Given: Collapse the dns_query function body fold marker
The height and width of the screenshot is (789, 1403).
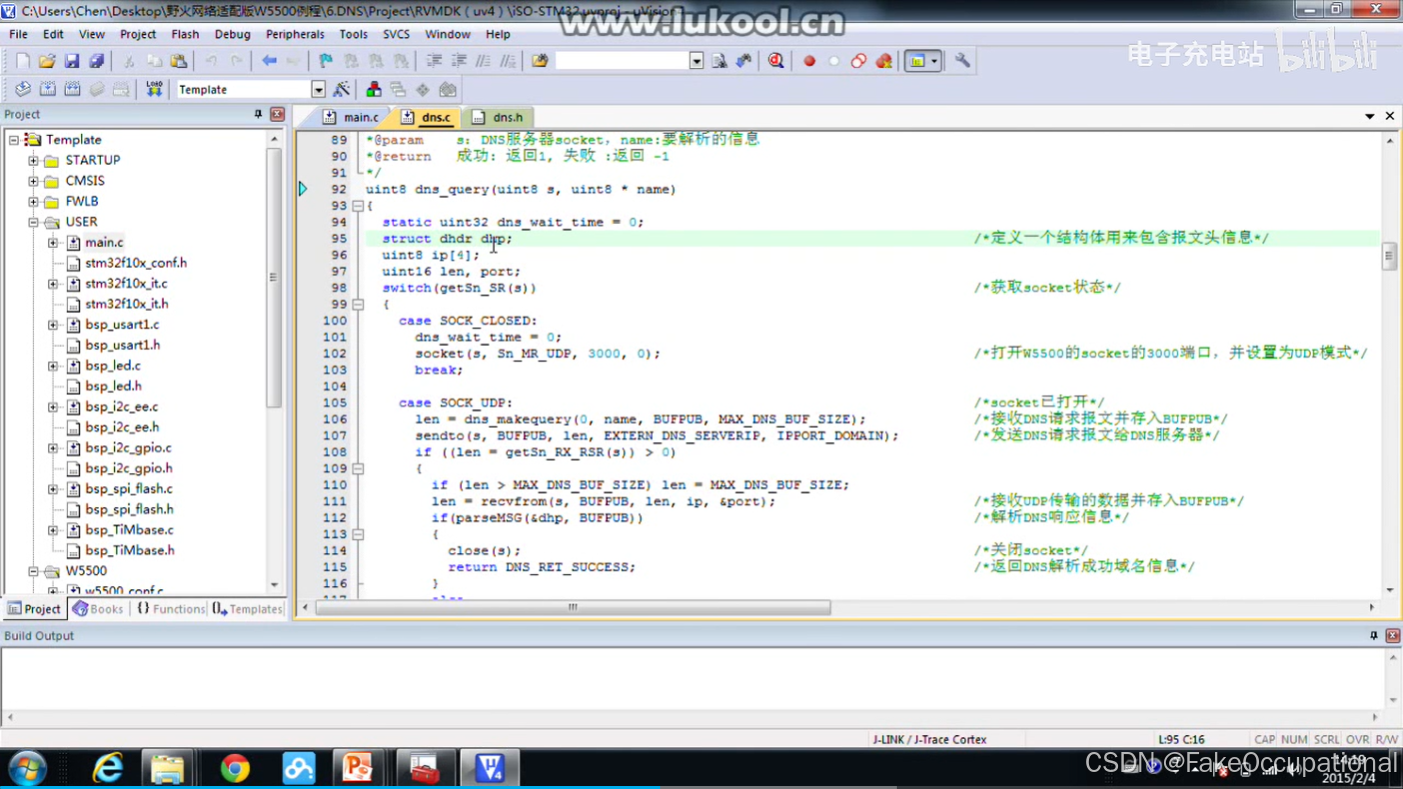Looking at the screenshot, I should (x=358, y=206).
